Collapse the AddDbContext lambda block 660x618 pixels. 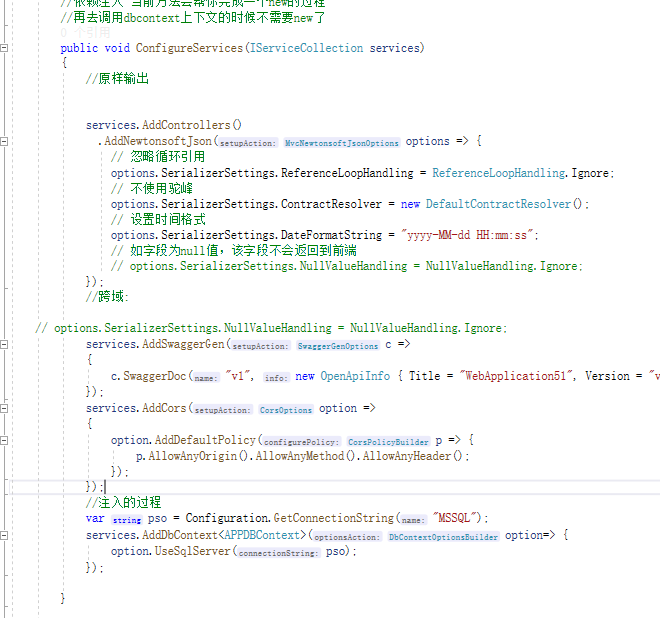4,535
